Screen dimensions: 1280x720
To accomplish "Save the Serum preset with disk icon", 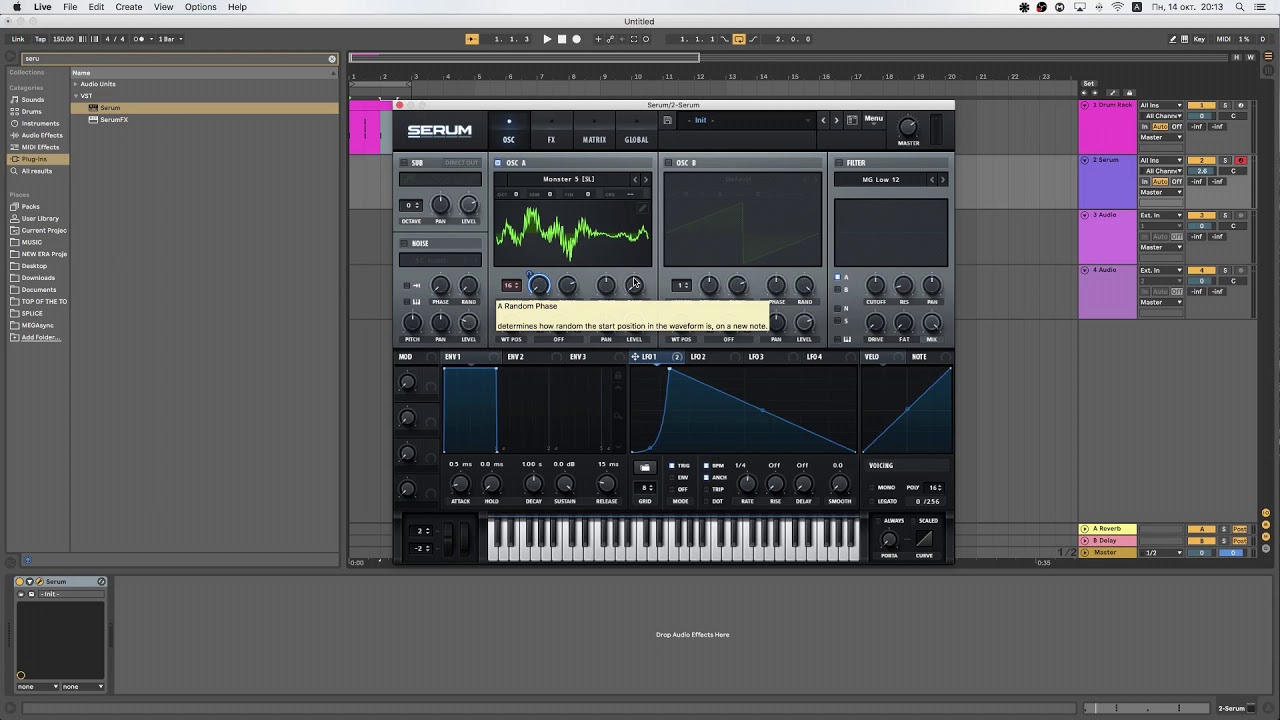I will pos(667,120).
